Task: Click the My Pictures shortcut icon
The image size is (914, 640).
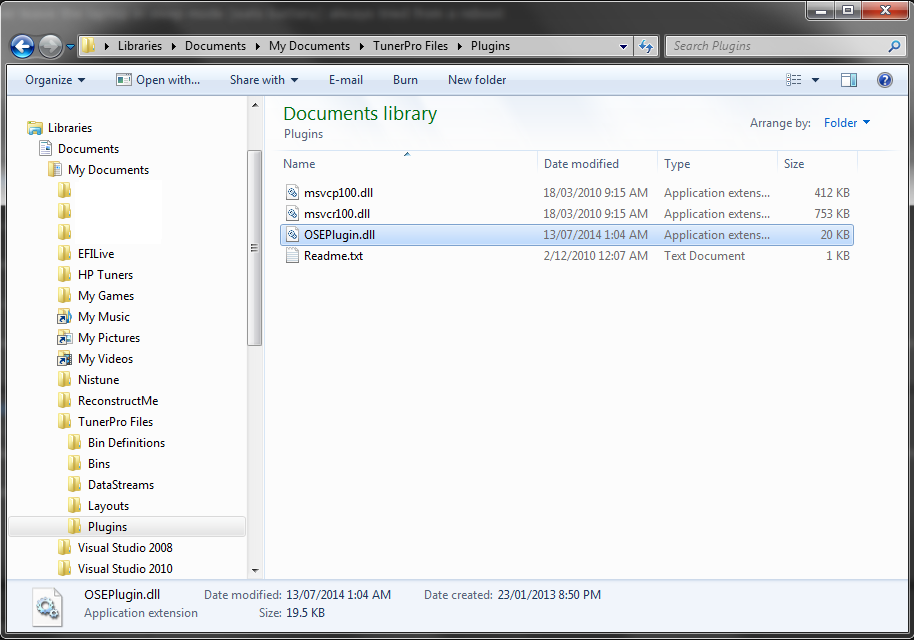Action: click(65, 337)
